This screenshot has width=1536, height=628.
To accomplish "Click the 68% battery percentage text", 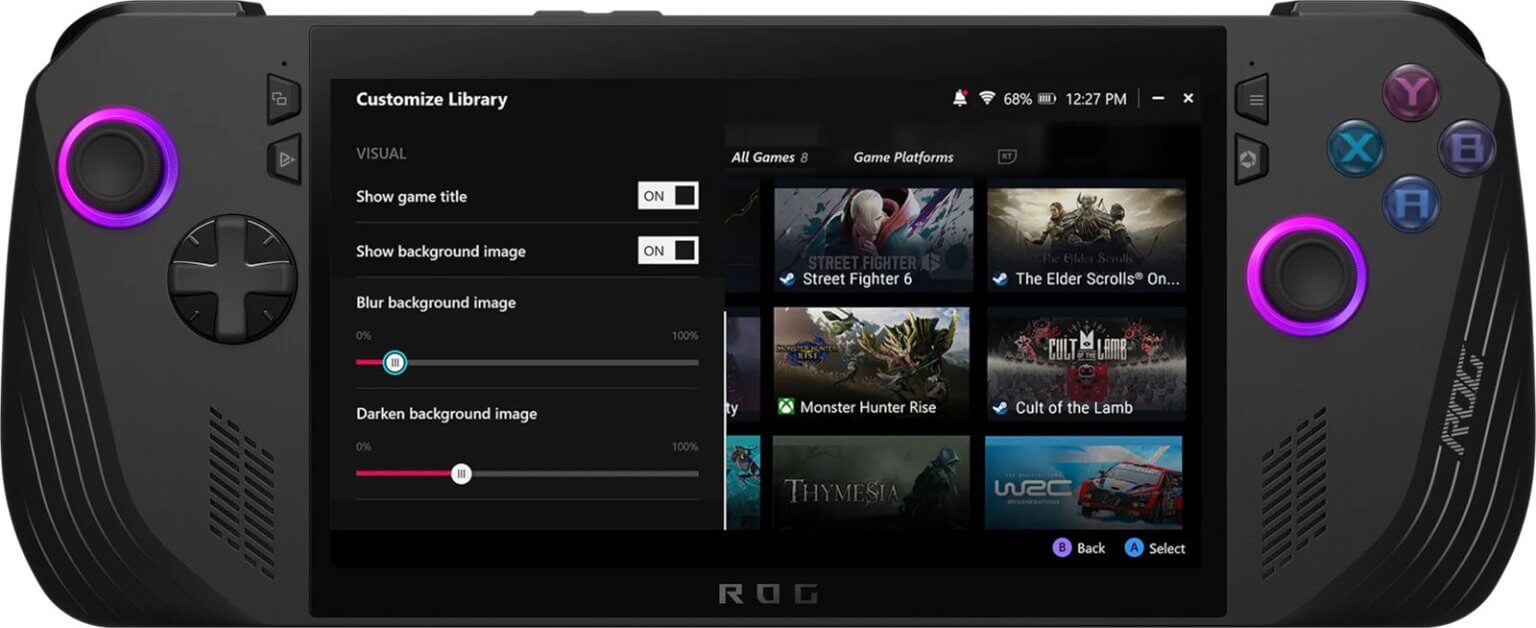I will click(1017, 99).
